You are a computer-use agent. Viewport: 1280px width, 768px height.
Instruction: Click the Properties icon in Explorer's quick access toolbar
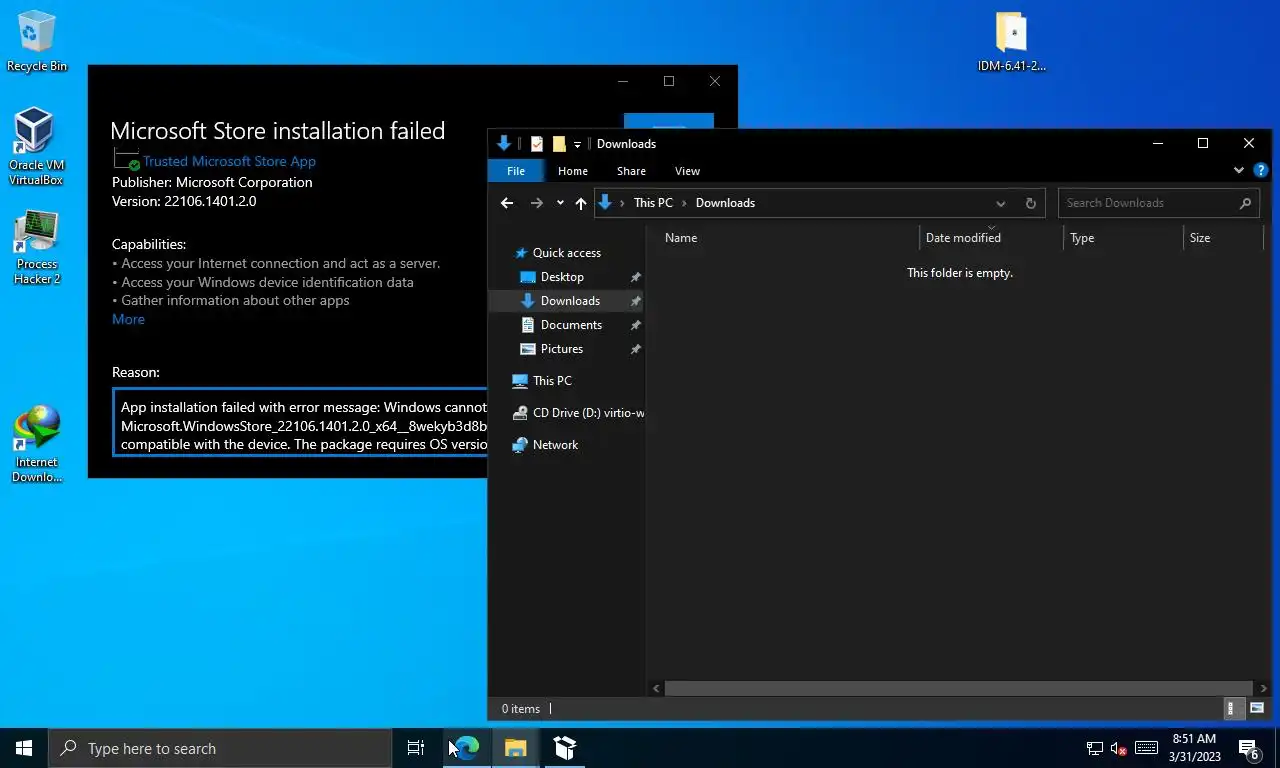(x=537, y=143)
